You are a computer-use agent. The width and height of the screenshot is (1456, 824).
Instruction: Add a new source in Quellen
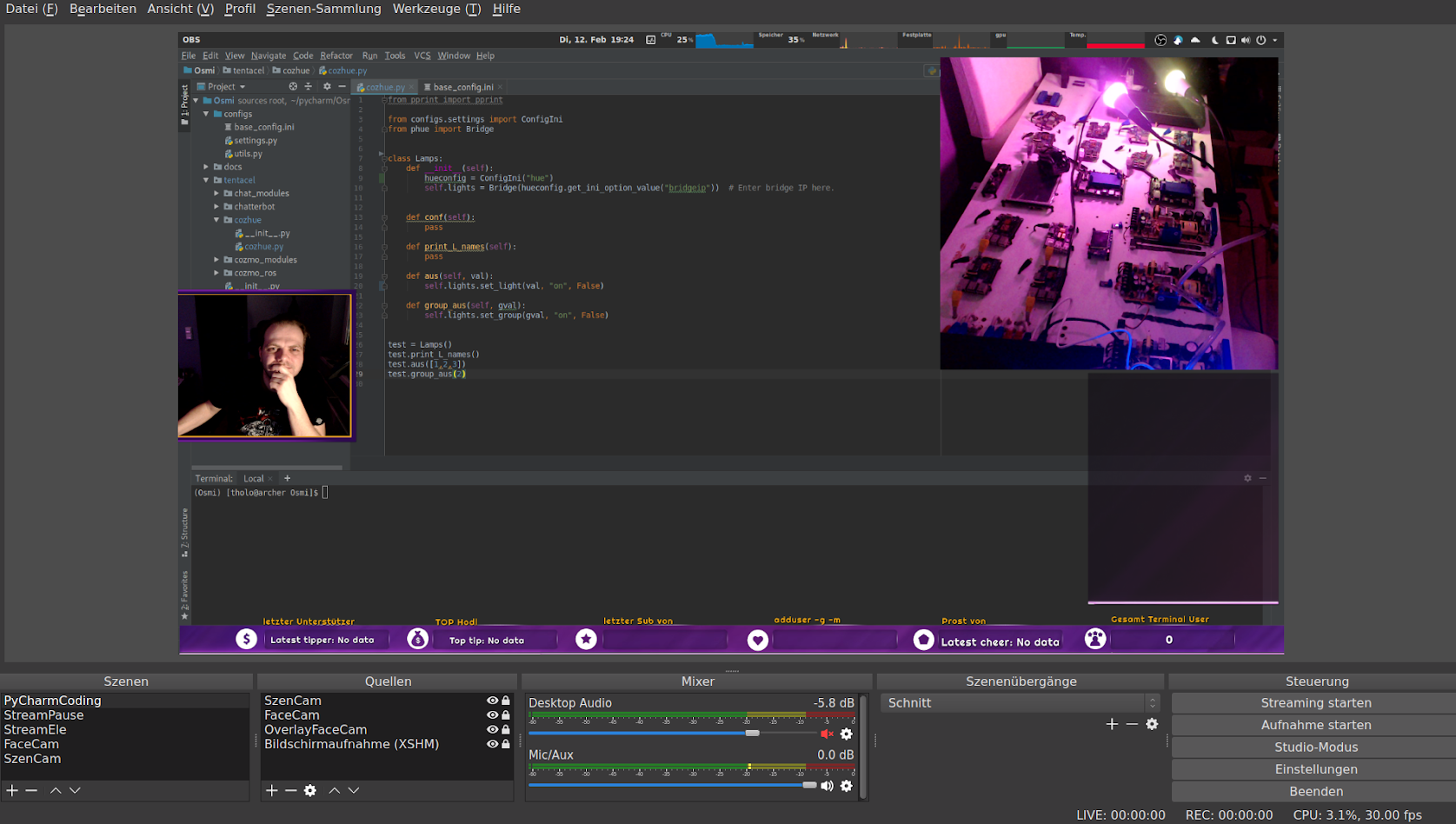[272, 790]
